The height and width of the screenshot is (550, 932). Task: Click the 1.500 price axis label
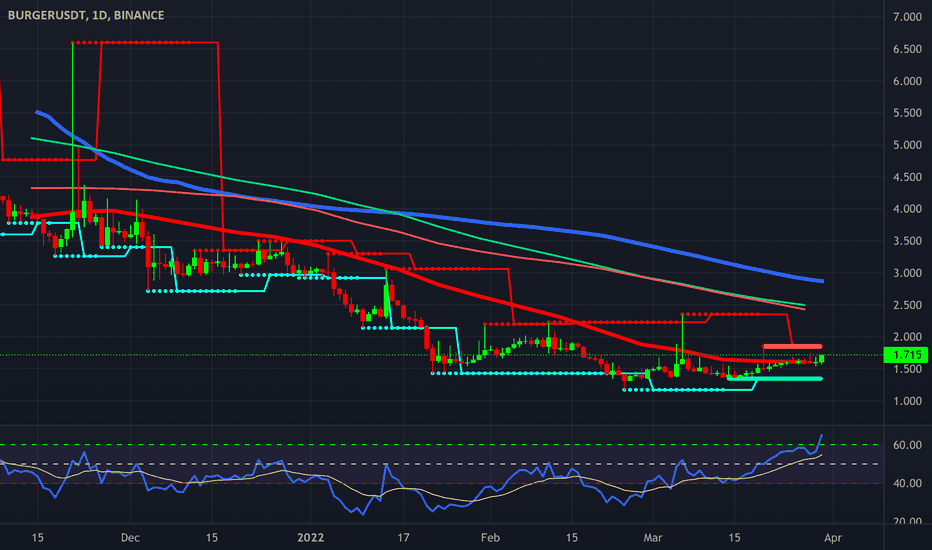coord(907,369)
